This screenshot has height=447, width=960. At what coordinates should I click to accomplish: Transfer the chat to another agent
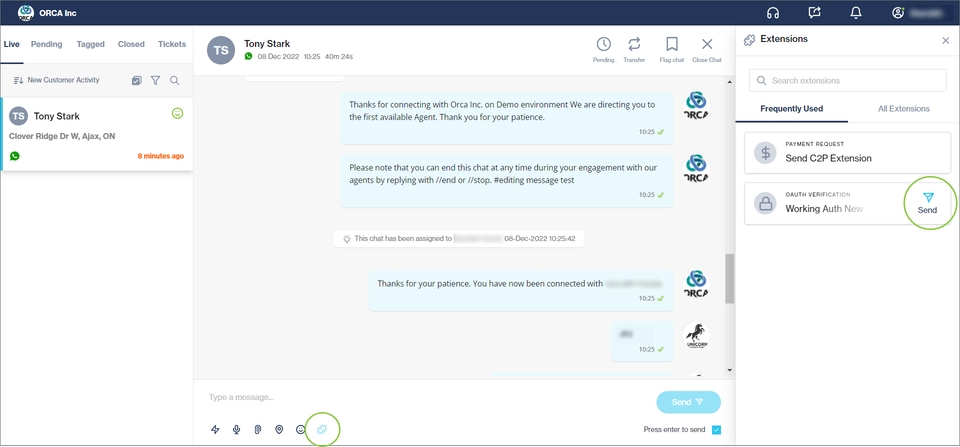coord(634,49)
